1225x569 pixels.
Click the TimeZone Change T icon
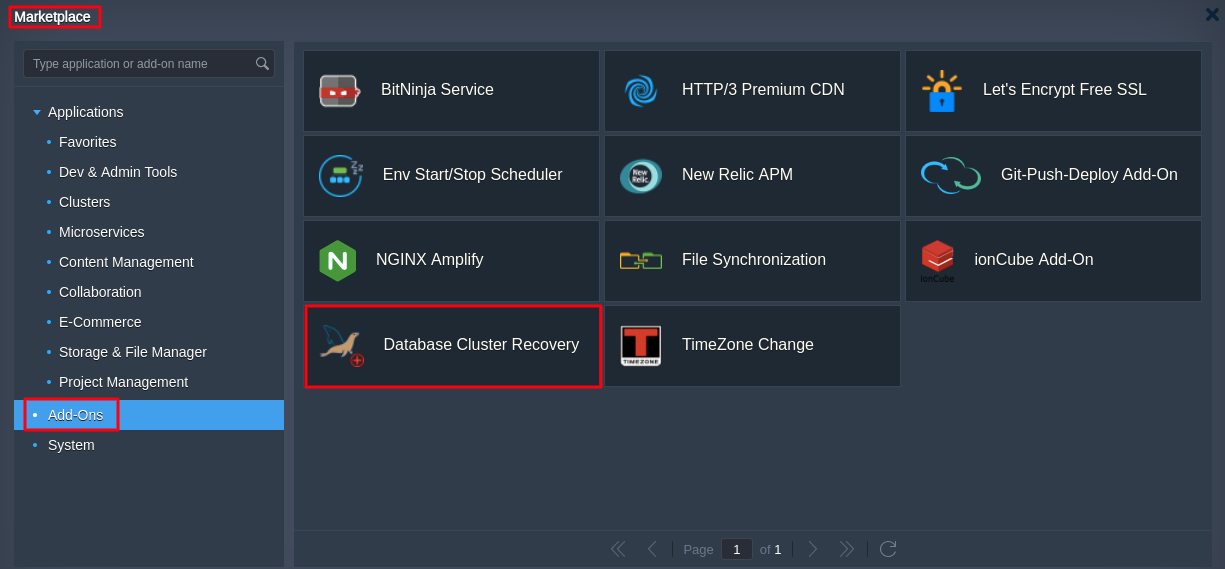pyautogui.click(x=640, y=346)
